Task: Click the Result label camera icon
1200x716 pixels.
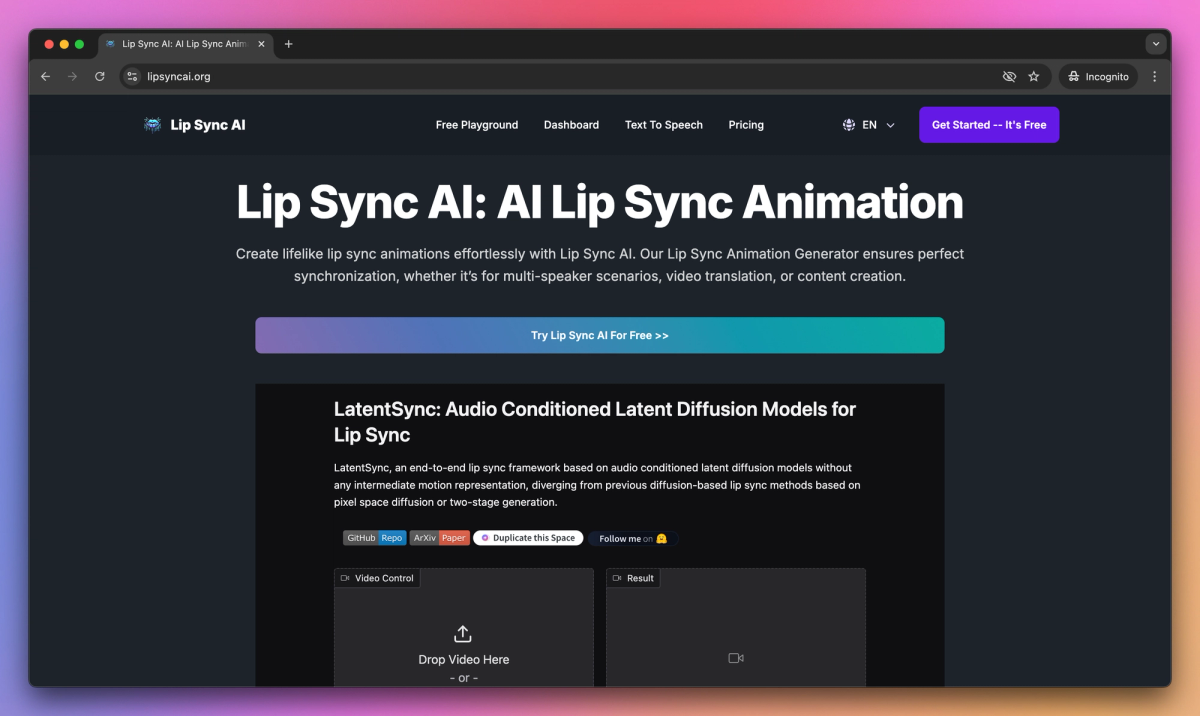Action: point(617,578)
